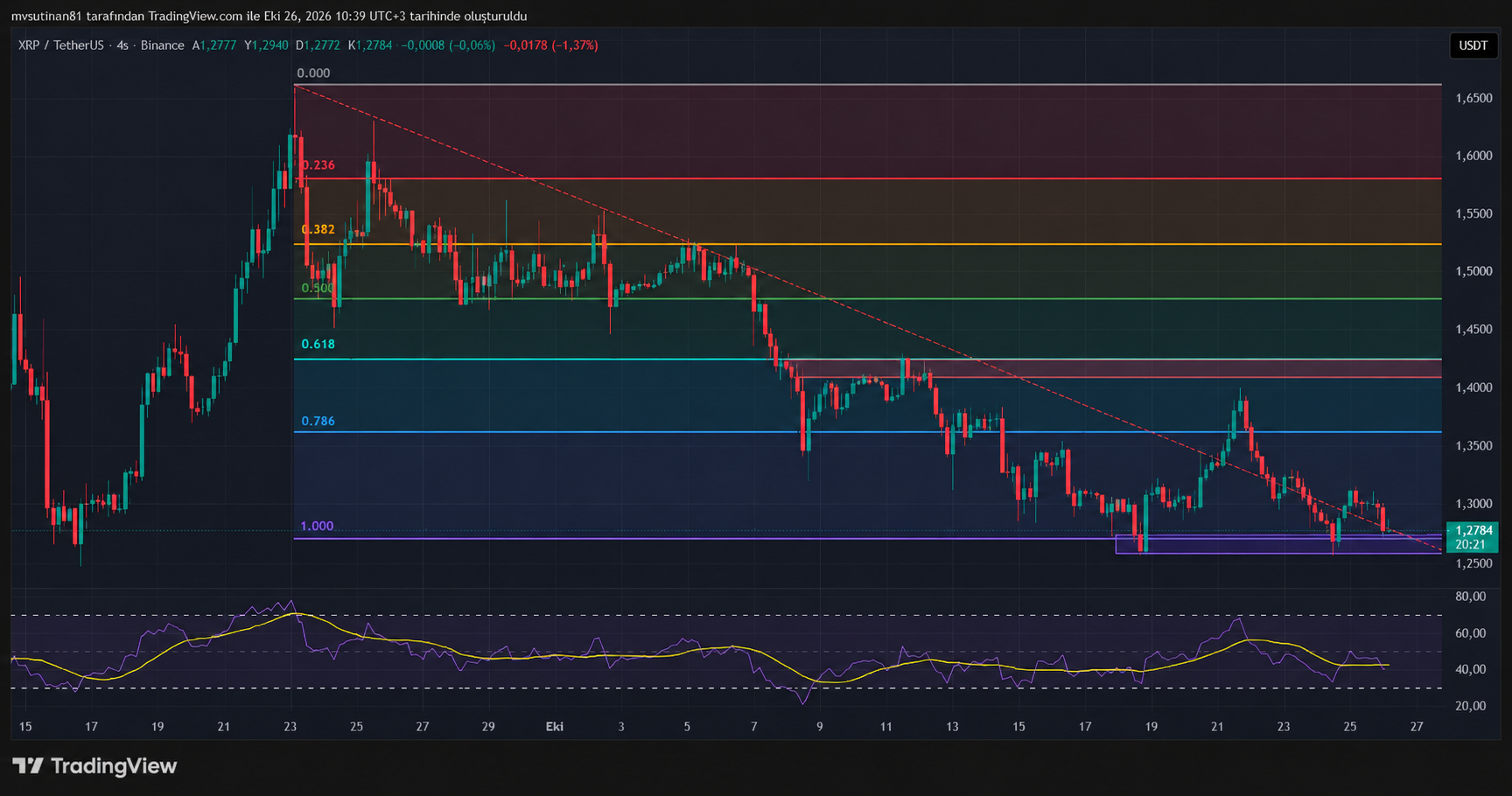This screenshot has width=1512, height=796.
Task: Select the 0.236 Fibonacci level label
Action: [x=318, y=165]
